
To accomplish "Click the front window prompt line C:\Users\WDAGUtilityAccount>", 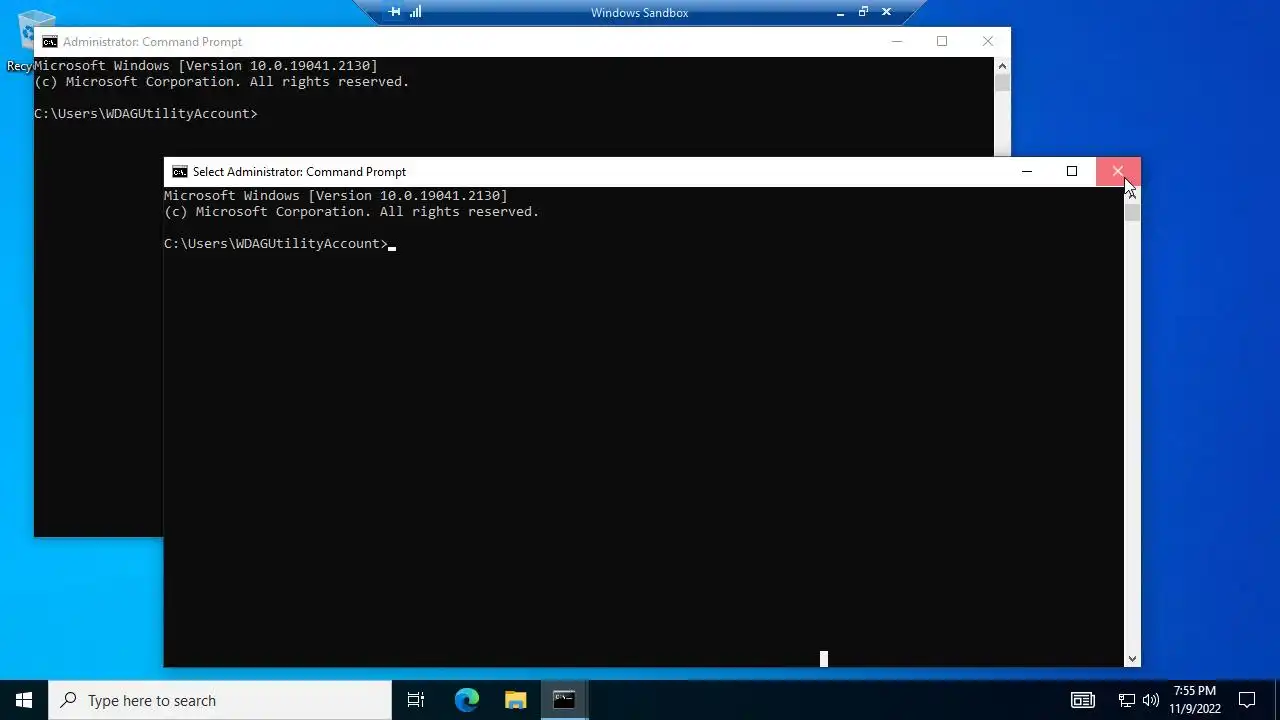I will [276, 244].
